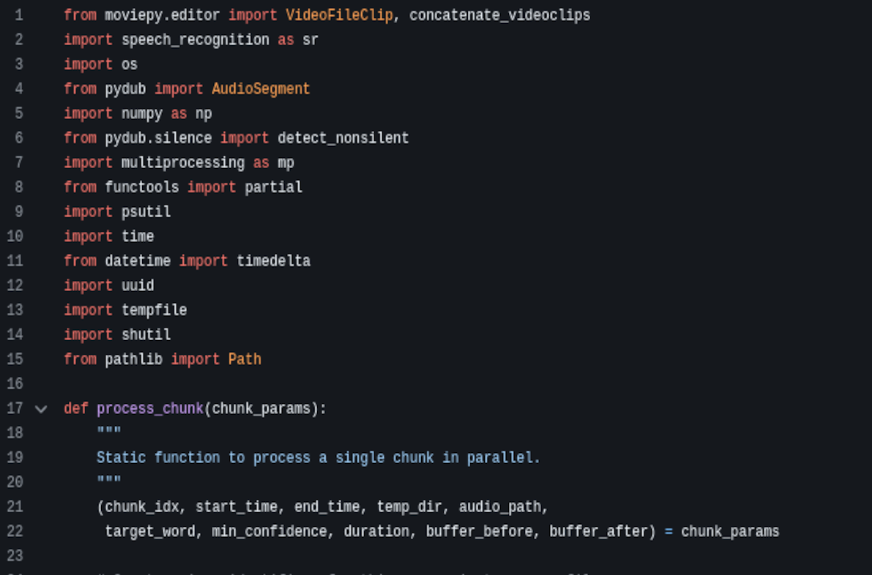Click the AudioSegment class name
Screen dimensions: 872x575
click(x=261, y=89)
